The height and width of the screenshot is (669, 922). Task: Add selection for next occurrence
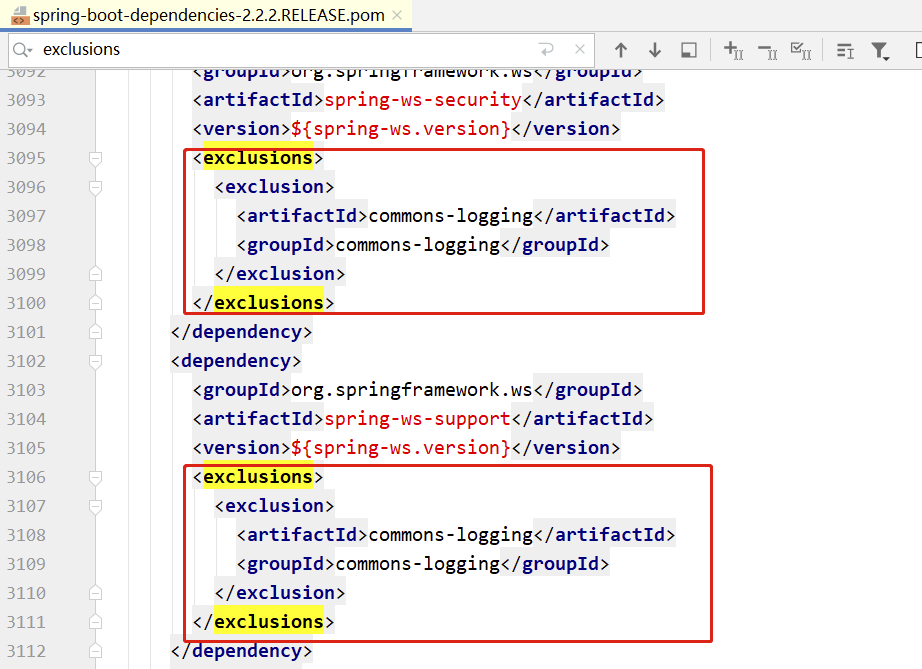pyautogui.click(x=733, y=51)
